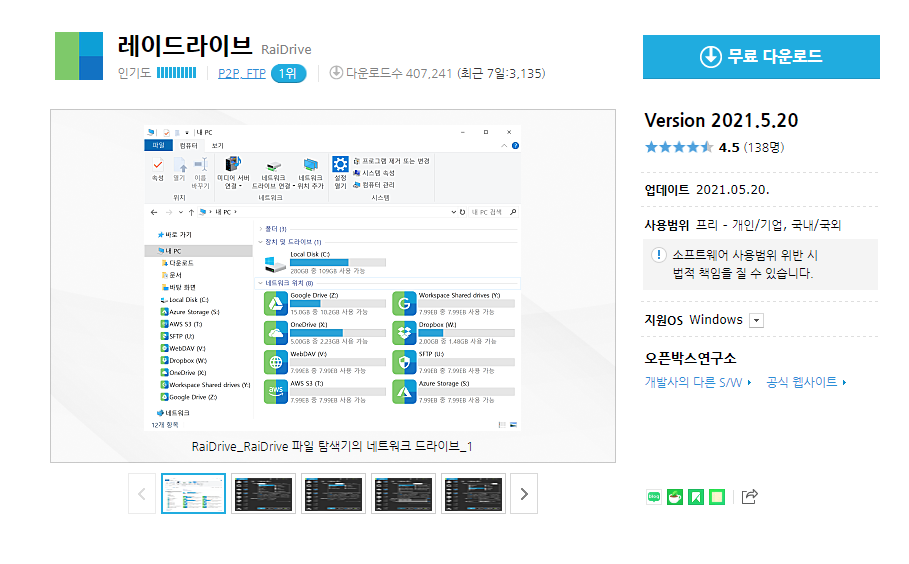Go to next screenshot with right arrow
Screen dimensions: 909x564
point(524,494)
